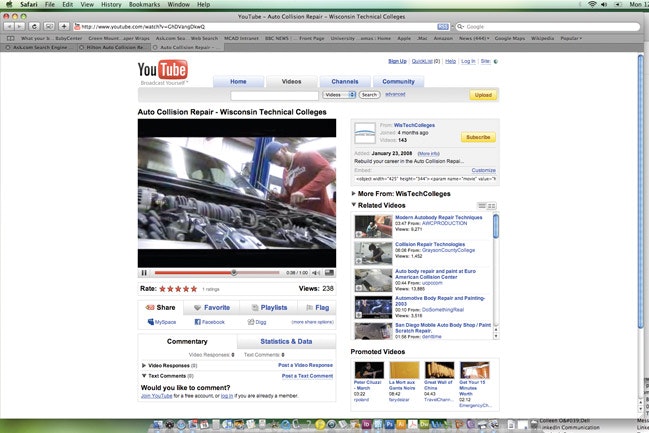Share the video on MySpace
Image resolution: width=649 pixels, height=433 pixels.
162,322
